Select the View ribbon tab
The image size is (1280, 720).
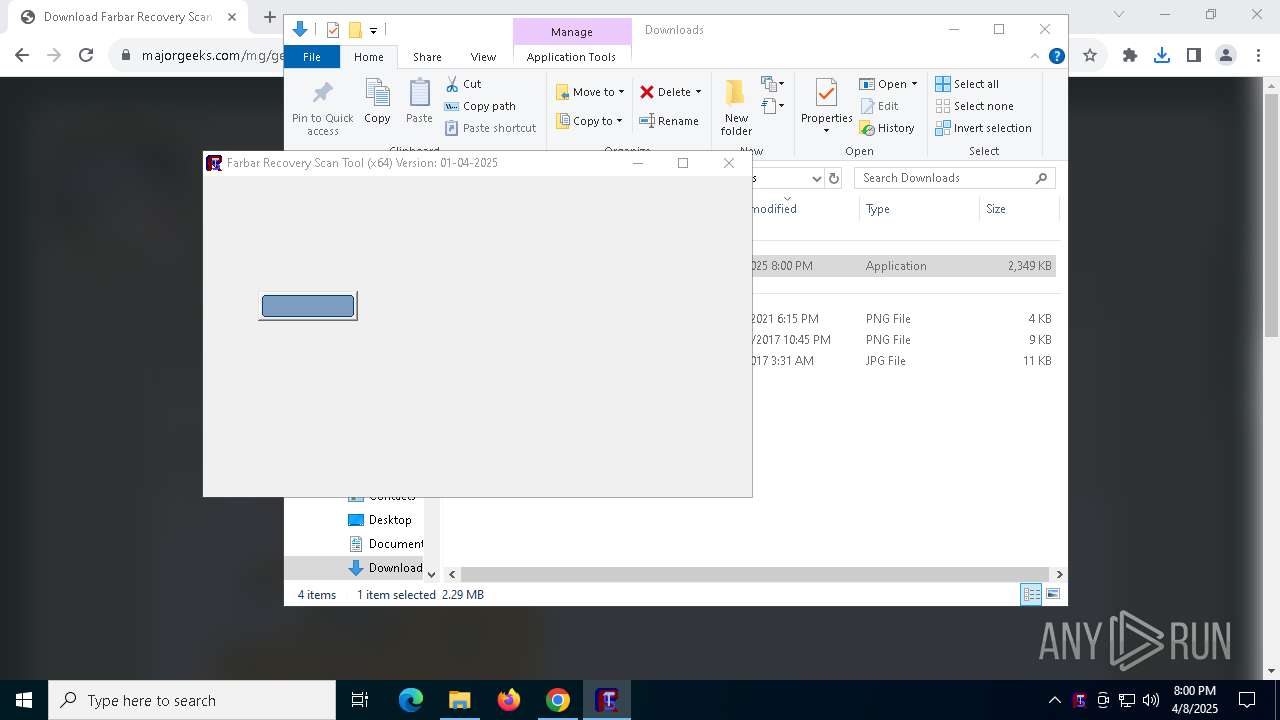tap(483, 57)
